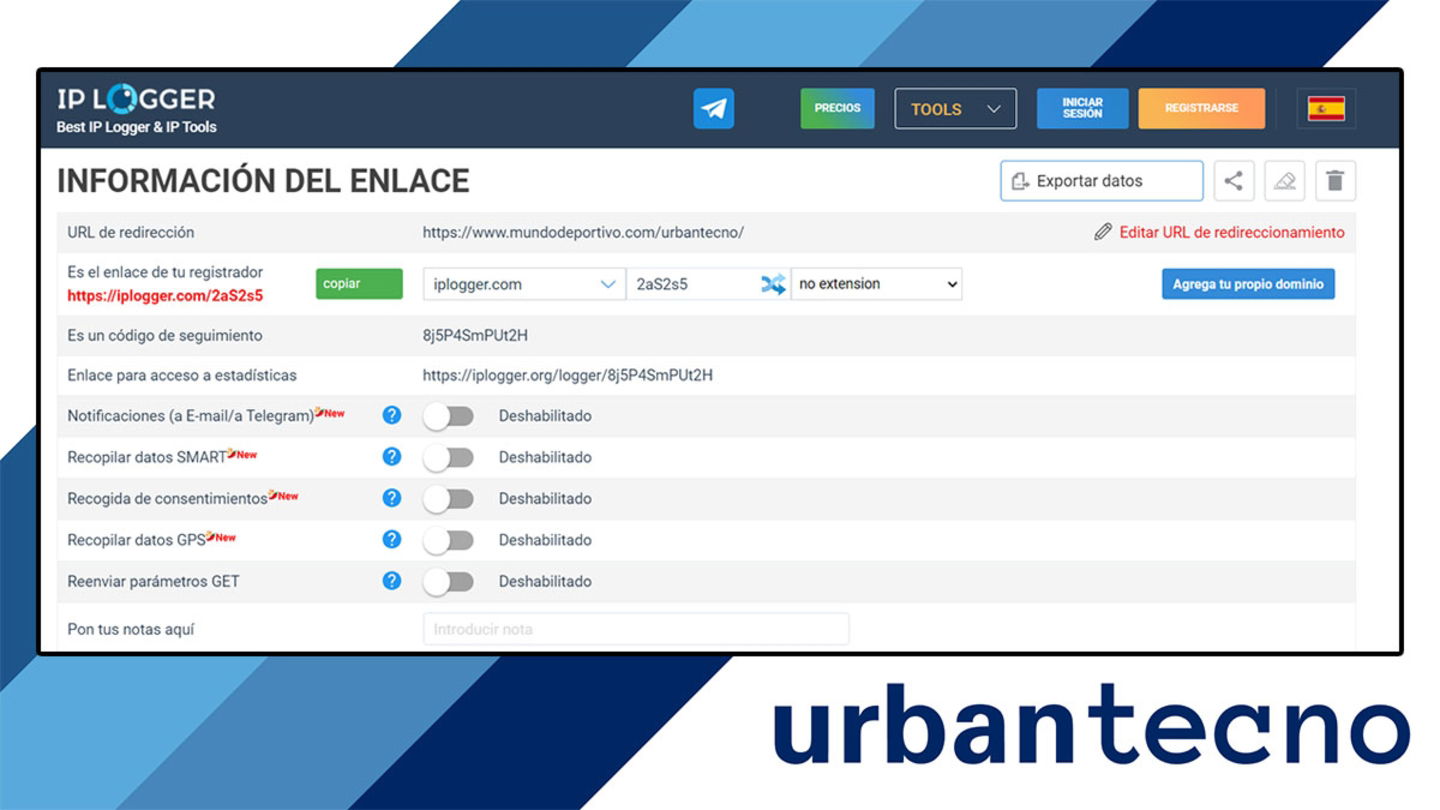
Task: Open help for Recogida de consentimientos
Action: (392, 498)
